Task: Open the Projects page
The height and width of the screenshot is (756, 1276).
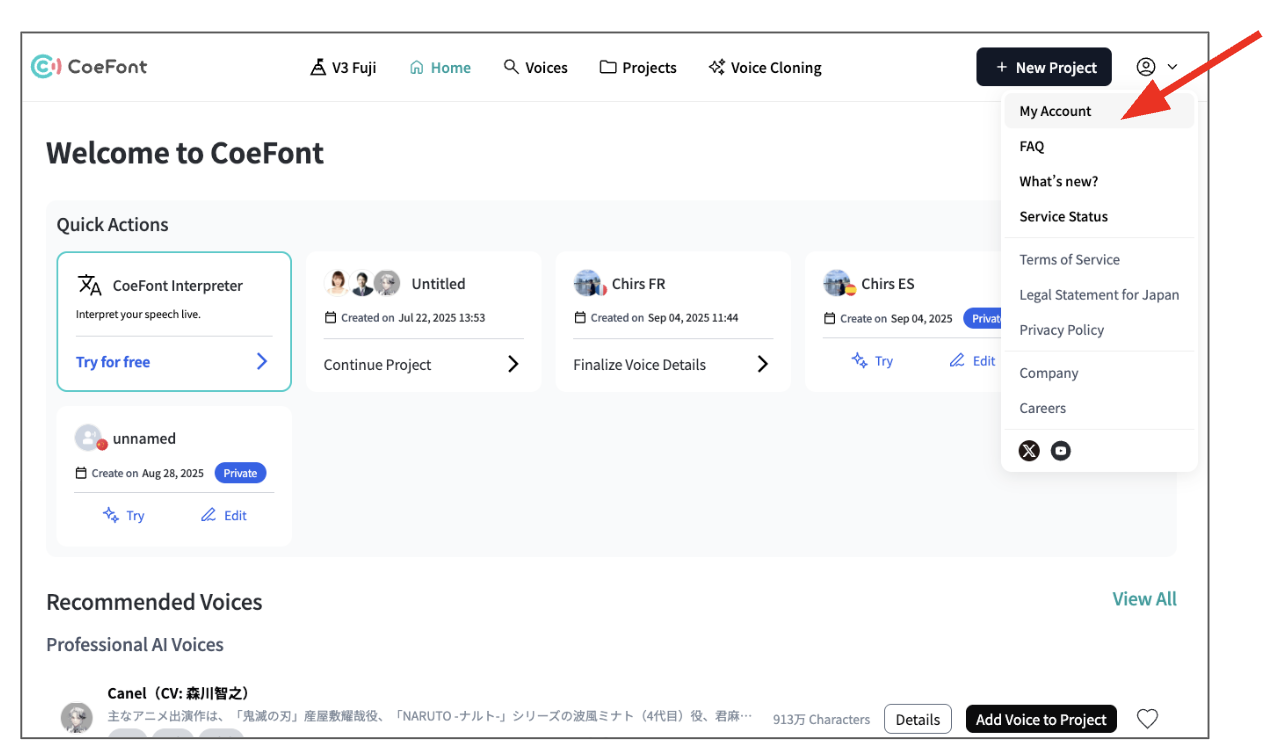Action: 638,68
